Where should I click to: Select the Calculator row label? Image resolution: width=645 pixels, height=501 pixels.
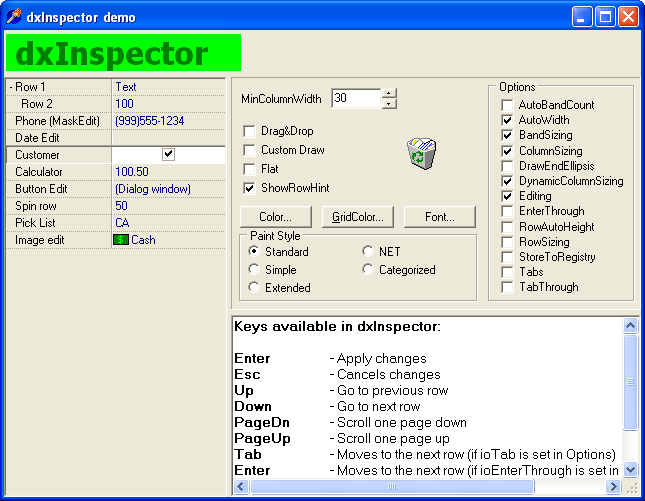pyautogui.click(x=39, y=172)
